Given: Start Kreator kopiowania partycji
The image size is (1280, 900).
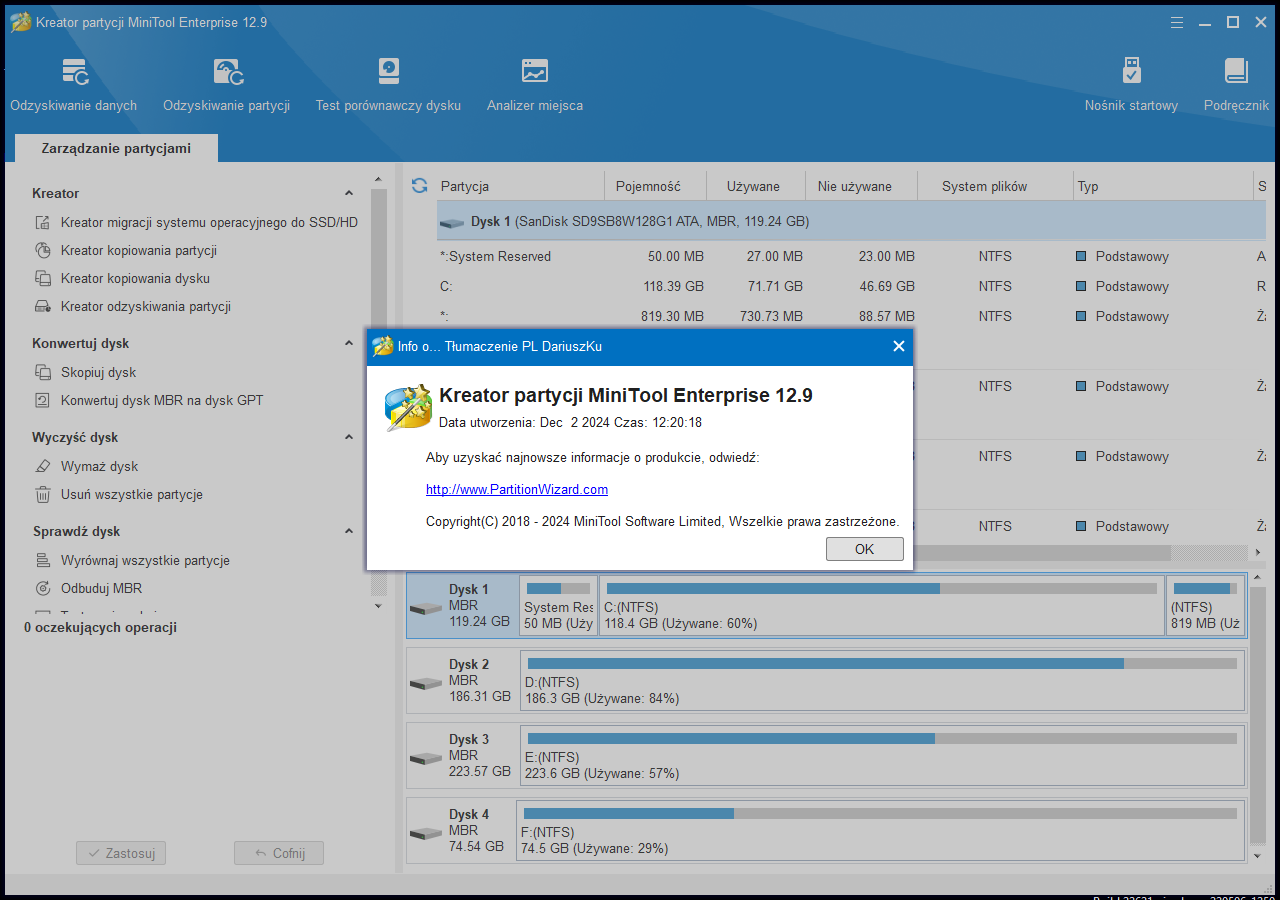Looking at the screenshot, I should pos(126,251).
